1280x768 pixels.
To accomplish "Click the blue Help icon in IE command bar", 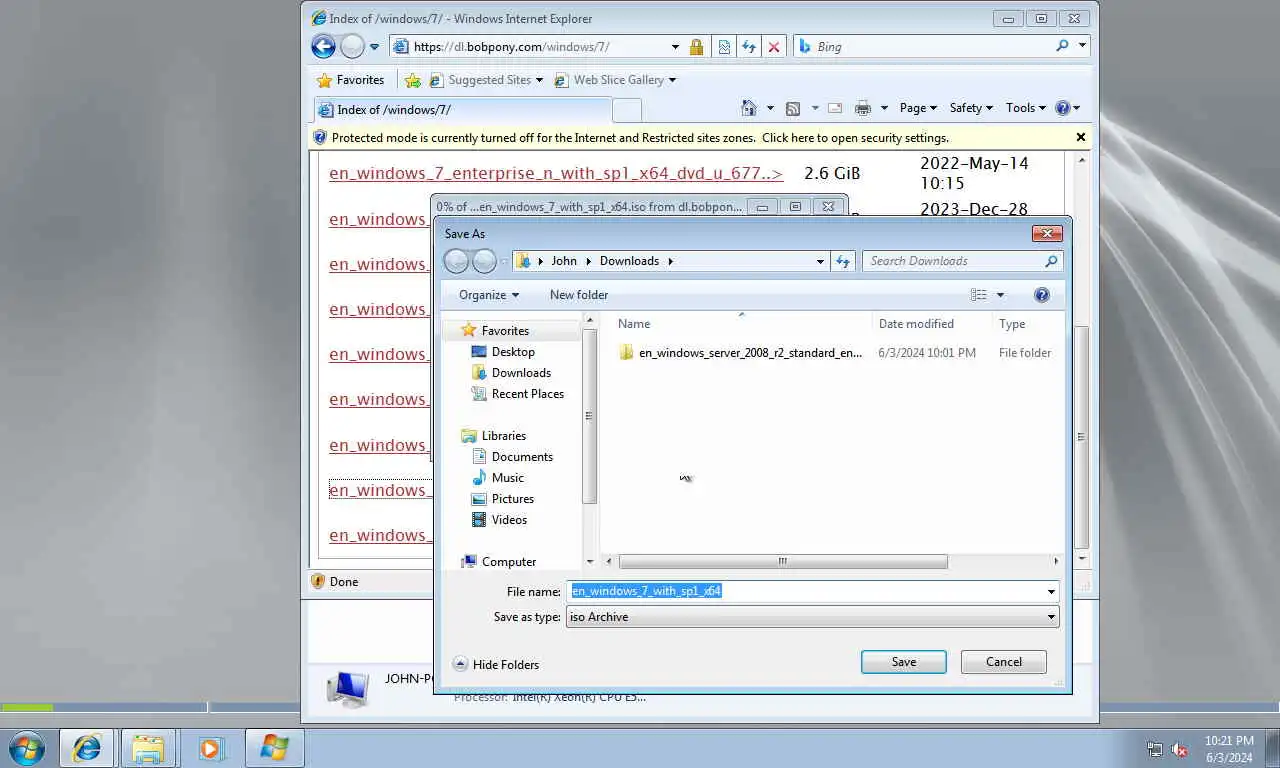I will (x=1062, y=108).
